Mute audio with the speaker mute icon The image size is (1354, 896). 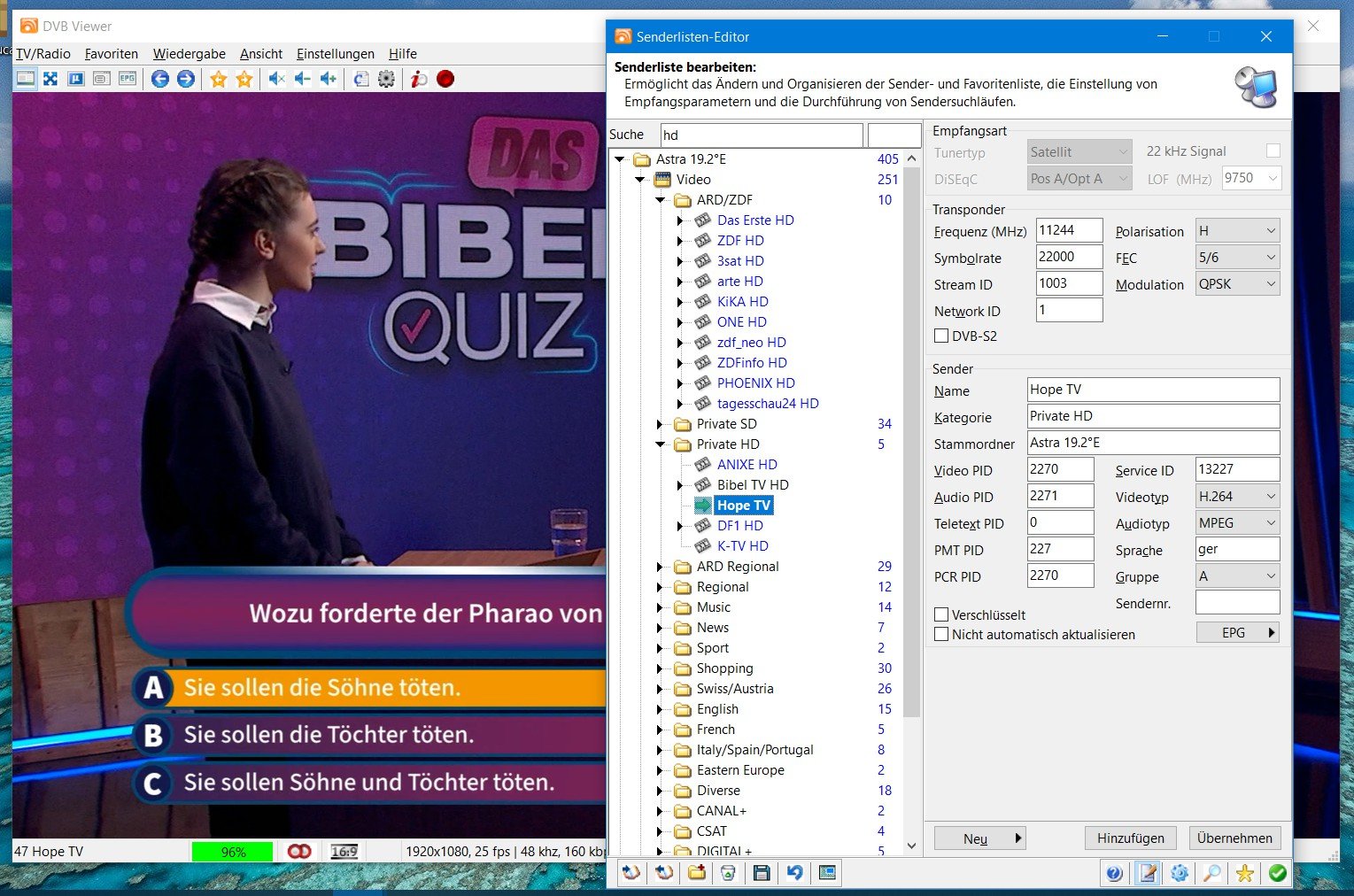coord(276,79)
